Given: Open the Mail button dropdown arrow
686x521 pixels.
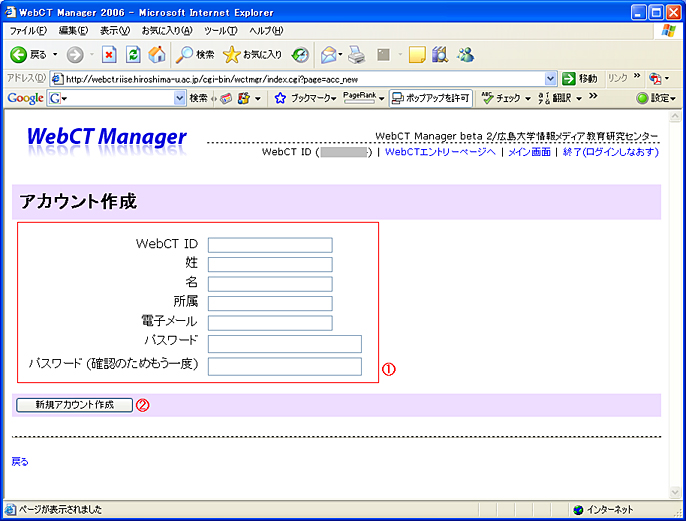Looking at the screenshot, I should tap(340, 55).
